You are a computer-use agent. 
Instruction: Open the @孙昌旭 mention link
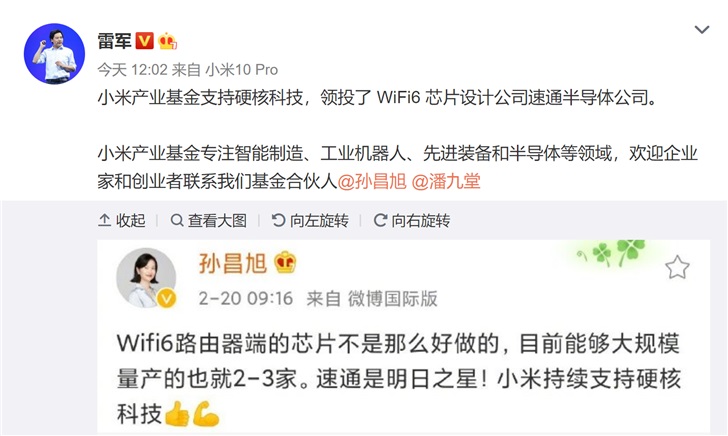372,182
